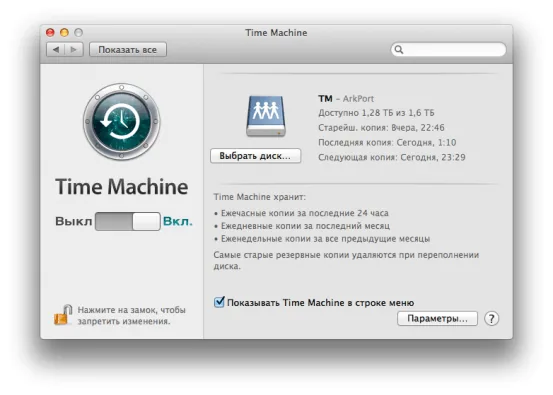Click the Time Machine хранит: heading
Screen dimensions: 553x395
[x=260, y=197]
